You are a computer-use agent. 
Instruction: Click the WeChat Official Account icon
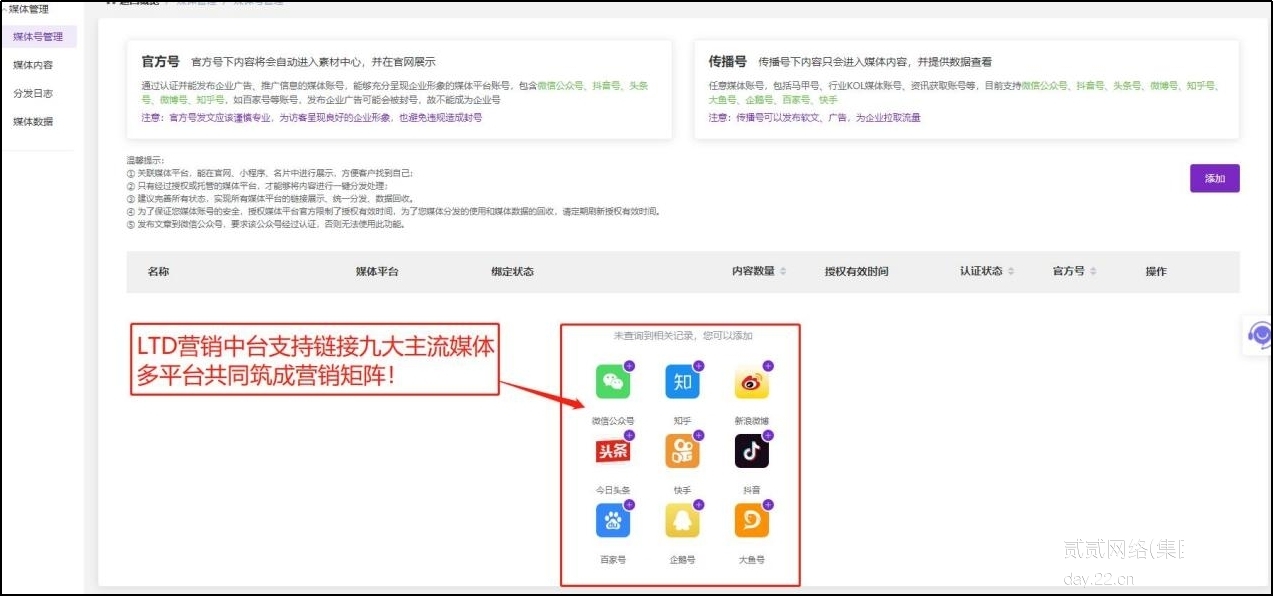[613, 382]
